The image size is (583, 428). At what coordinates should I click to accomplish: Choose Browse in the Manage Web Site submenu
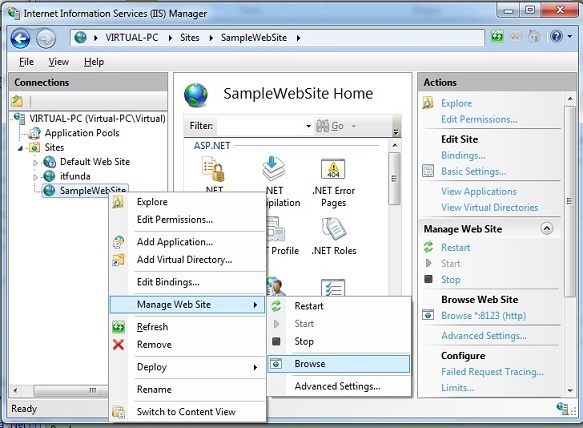tap(339, 364)
